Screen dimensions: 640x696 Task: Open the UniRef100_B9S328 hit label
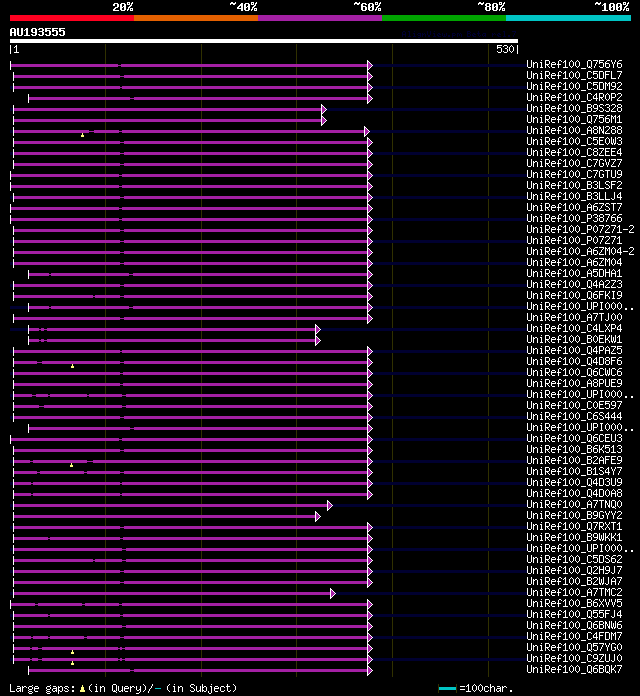click(574, 108)
